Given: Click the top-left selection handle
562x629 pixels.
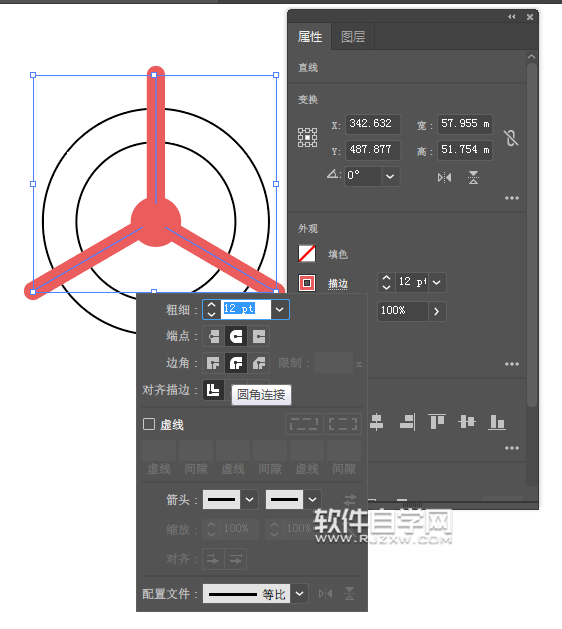Looking at the screenshot, I should point(33,75).
